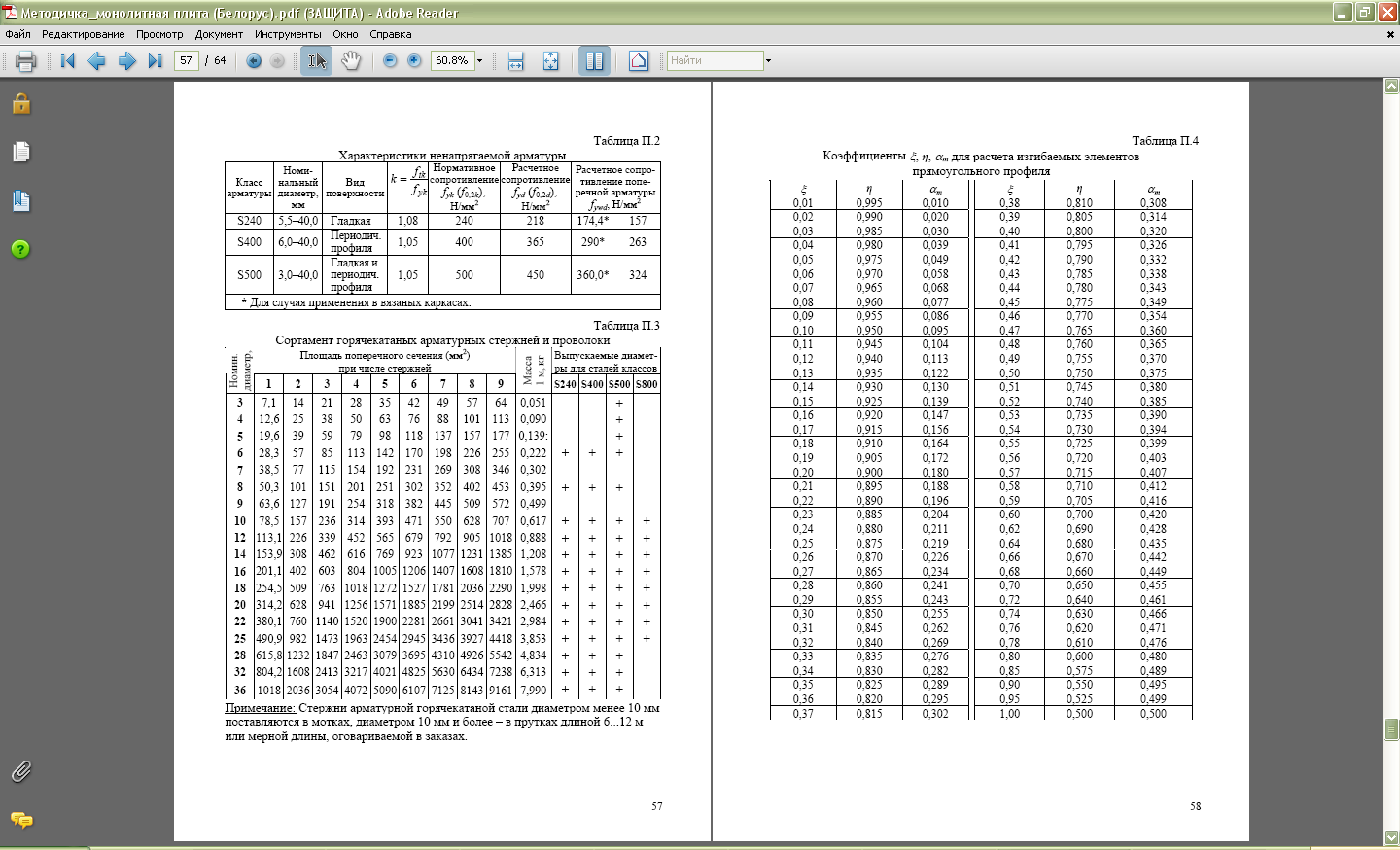Click the page number field showing 57

[186, 60]
